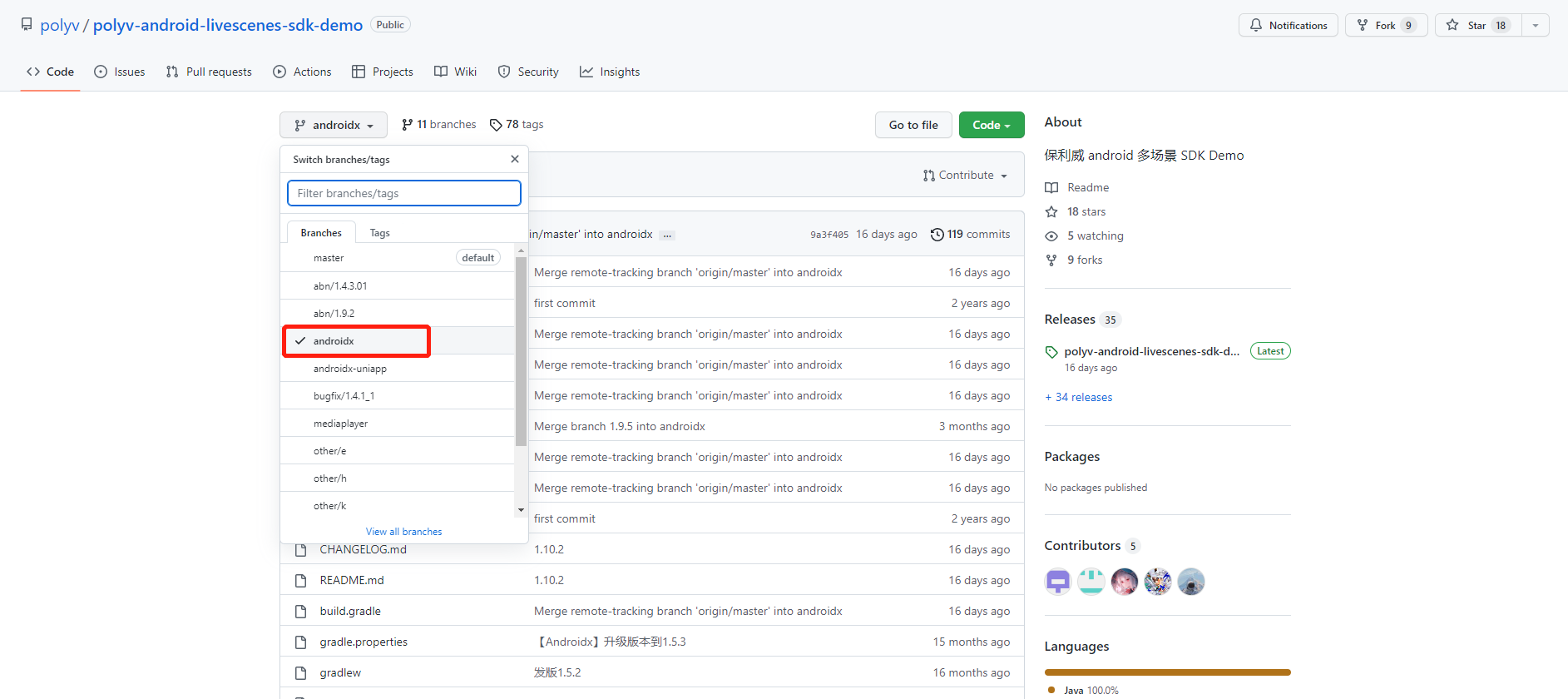Open the Star list dropdown arrow
The width and height of the screenshot is (1568, 699).
1536,25
